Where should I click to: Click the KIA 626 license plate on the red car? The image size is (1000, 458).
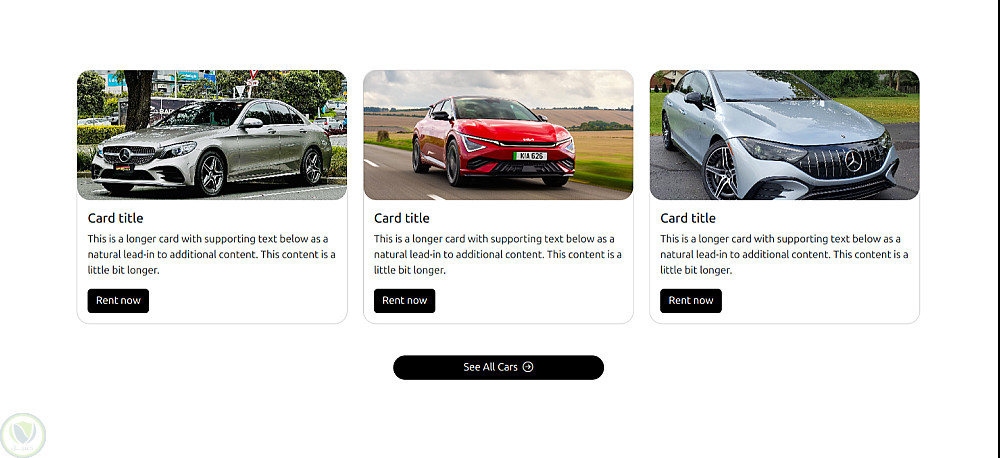530,156
